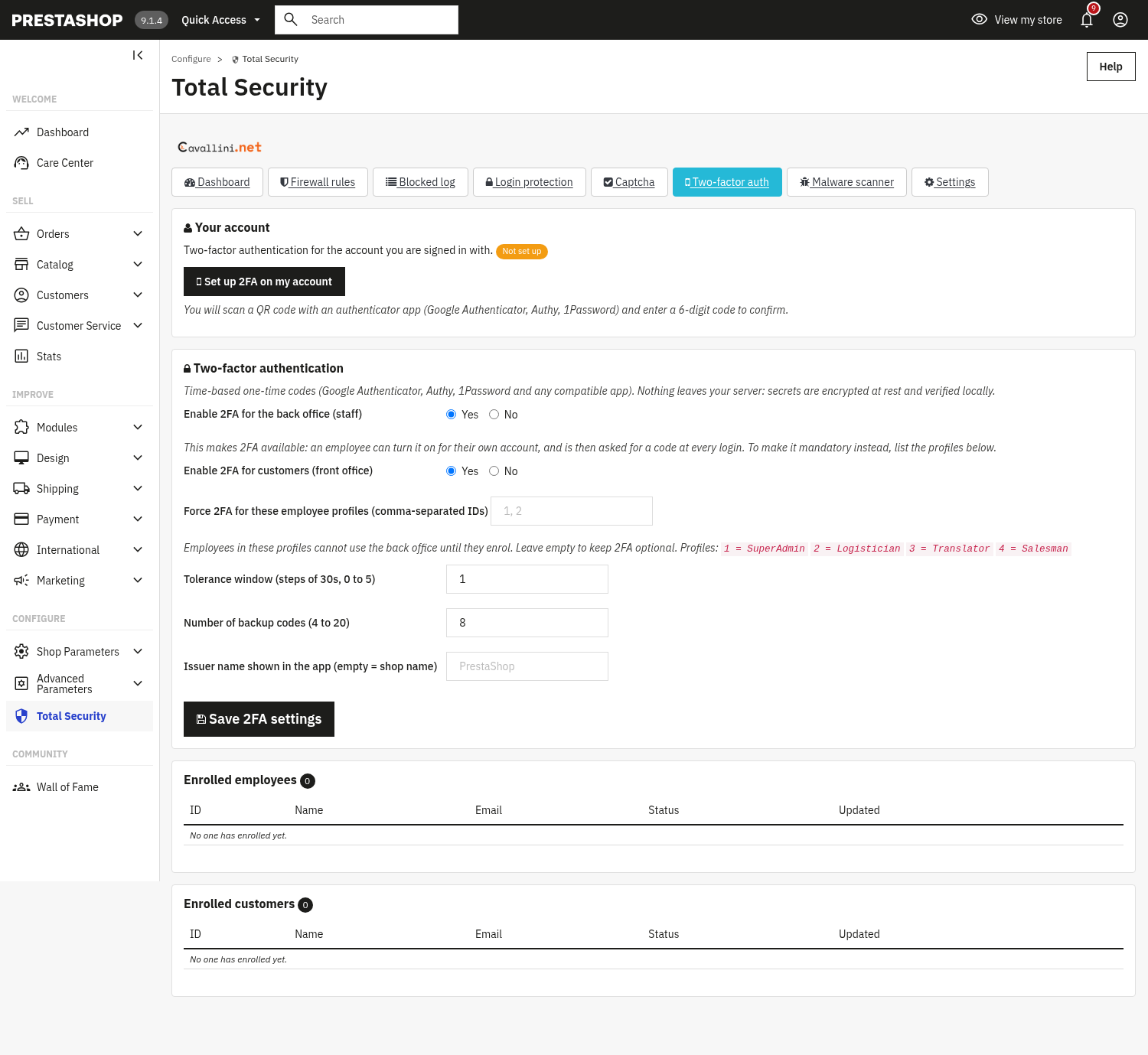Open the Quick Access dropdown
The height and width of the screenshot is (1055, 1148).
pyautogui.click(x=220, y=20)
